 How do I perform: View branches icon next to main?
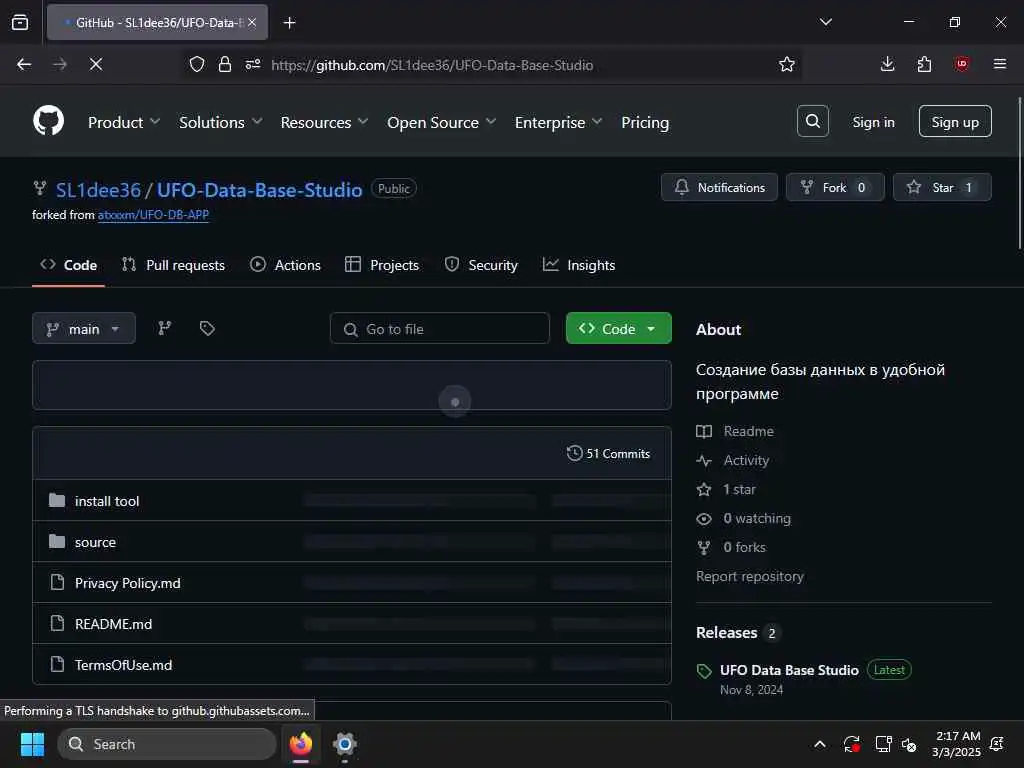coord(165,328)
